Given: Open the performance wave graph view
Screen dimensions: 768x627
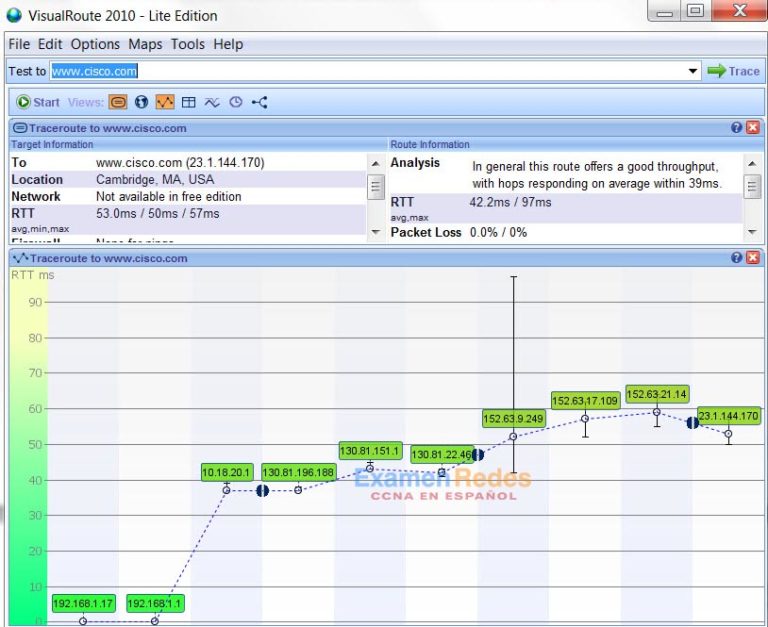Looking at the screenshot, I should point(212,102).
